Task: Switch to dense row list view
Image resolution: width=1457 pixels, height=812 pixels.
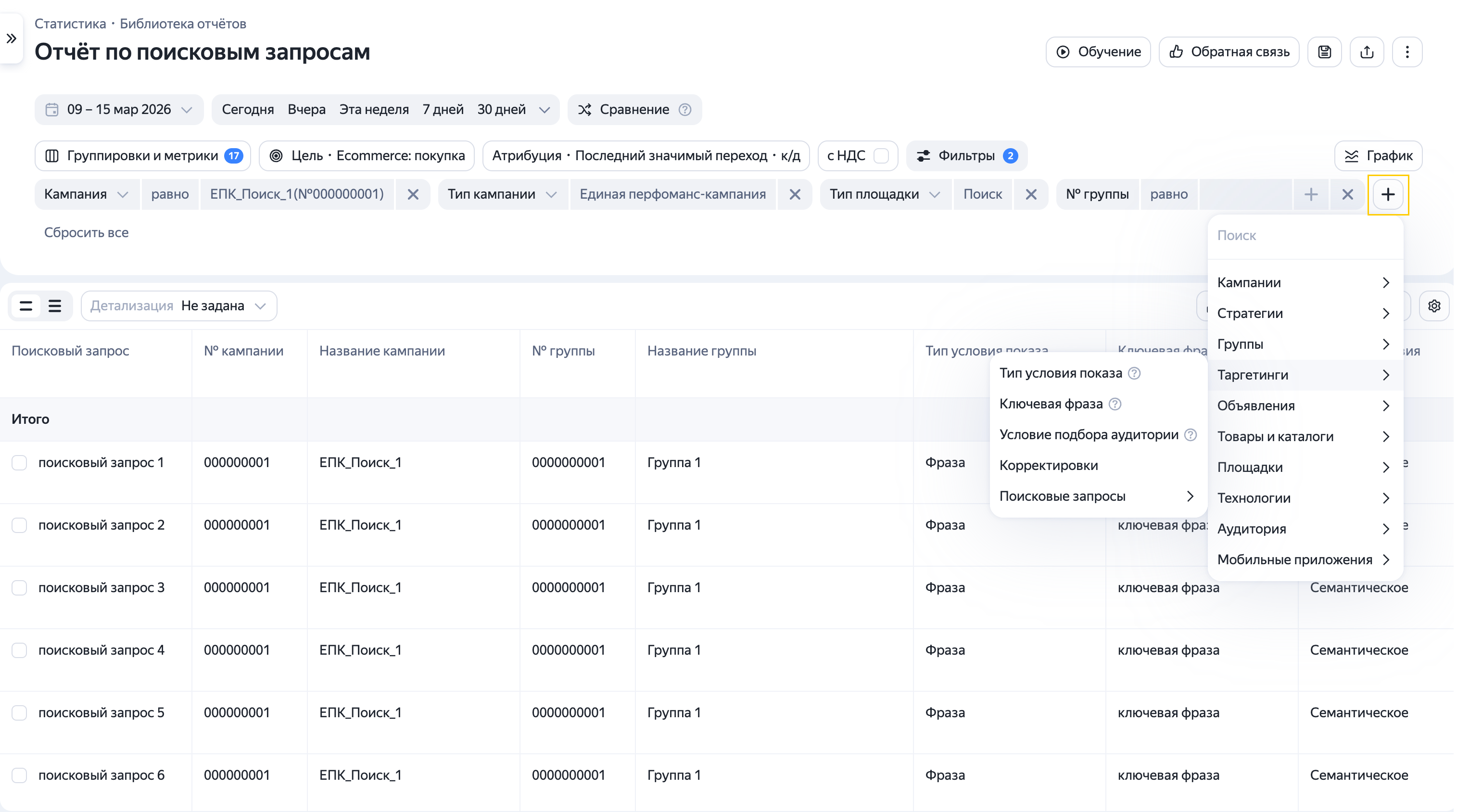Action: 55,306
